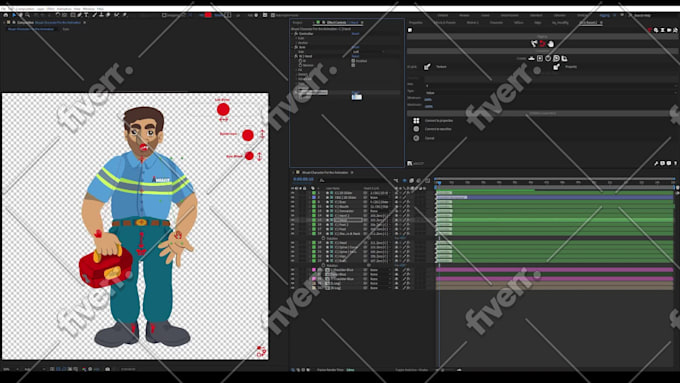Open the Axis dropdown in Duik panel
680x383 pixels.
click(550, 85)
